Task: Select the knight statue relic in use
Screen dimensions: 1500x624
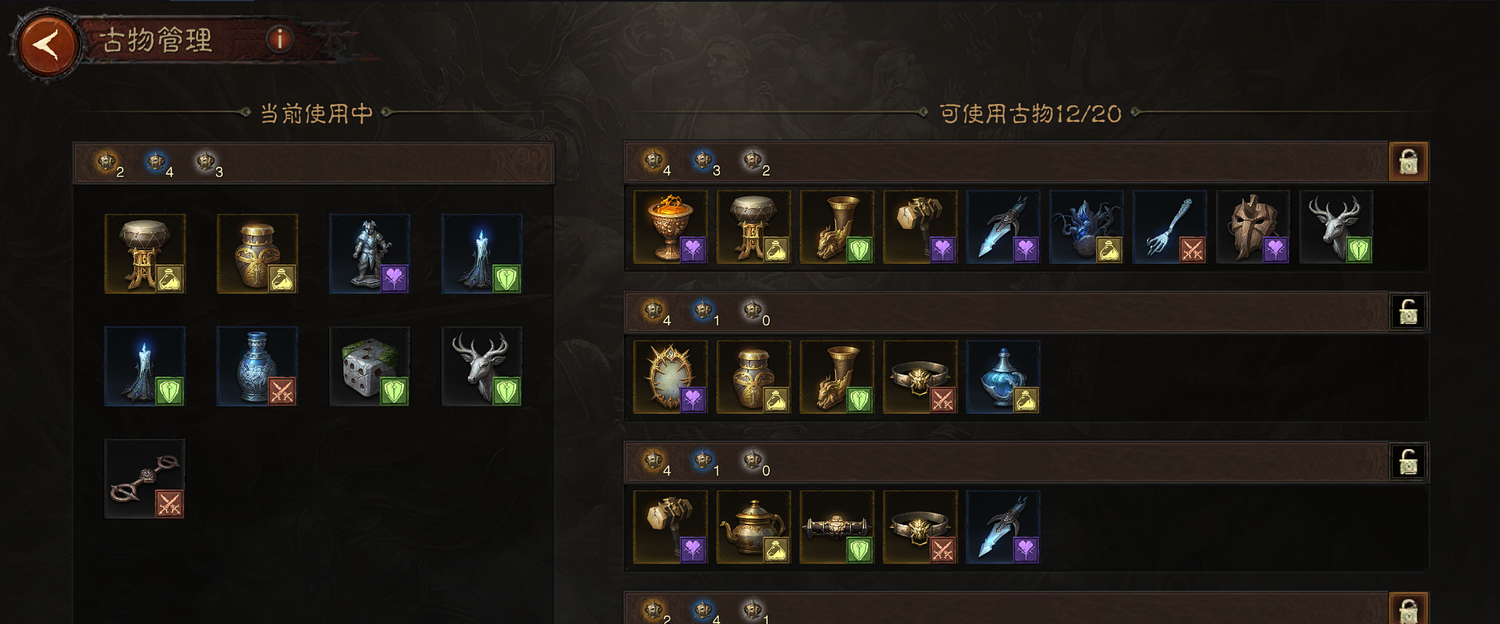Action: 370,253
